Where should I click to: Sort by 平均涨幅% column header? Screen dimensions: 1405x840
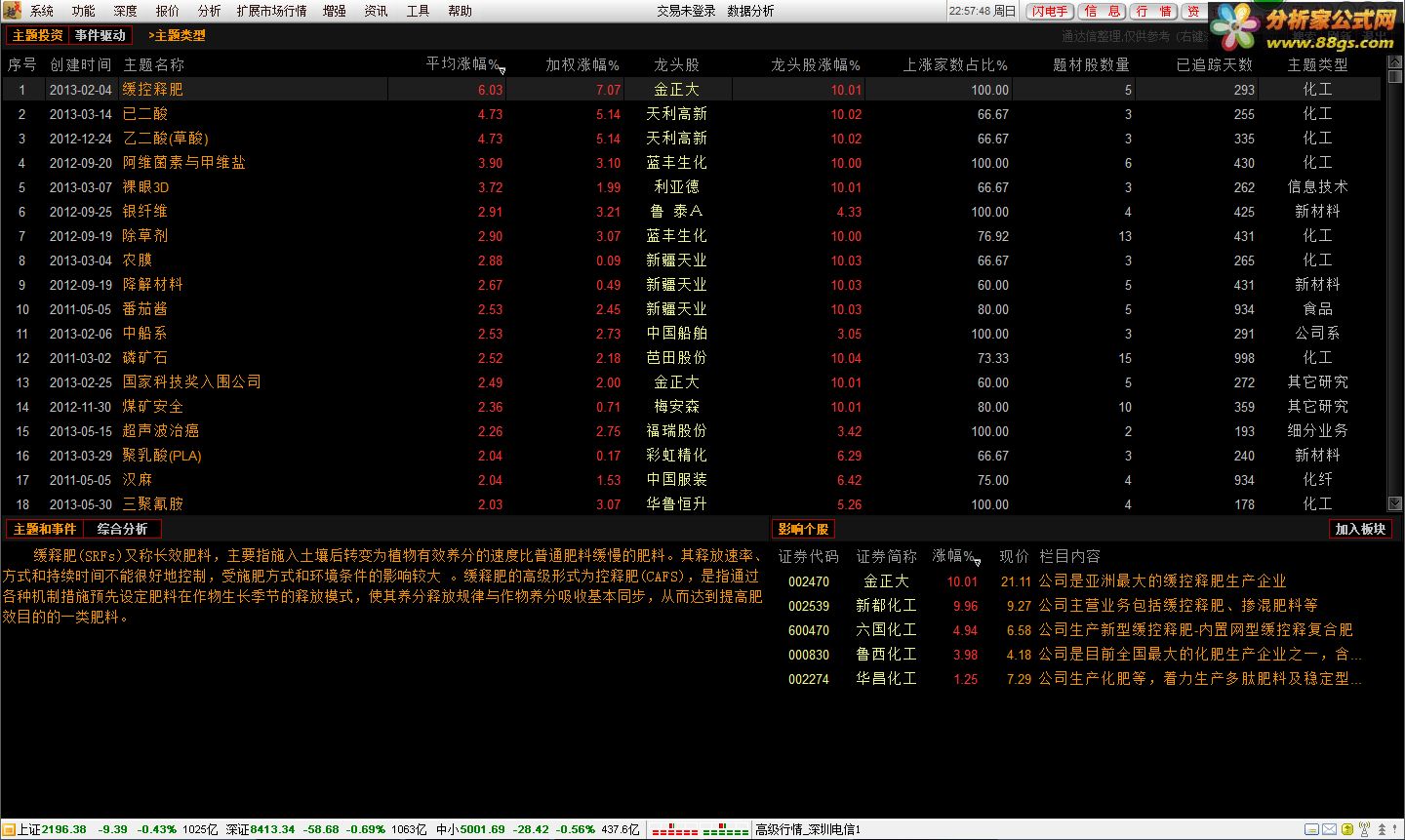(x=463, y=64)
